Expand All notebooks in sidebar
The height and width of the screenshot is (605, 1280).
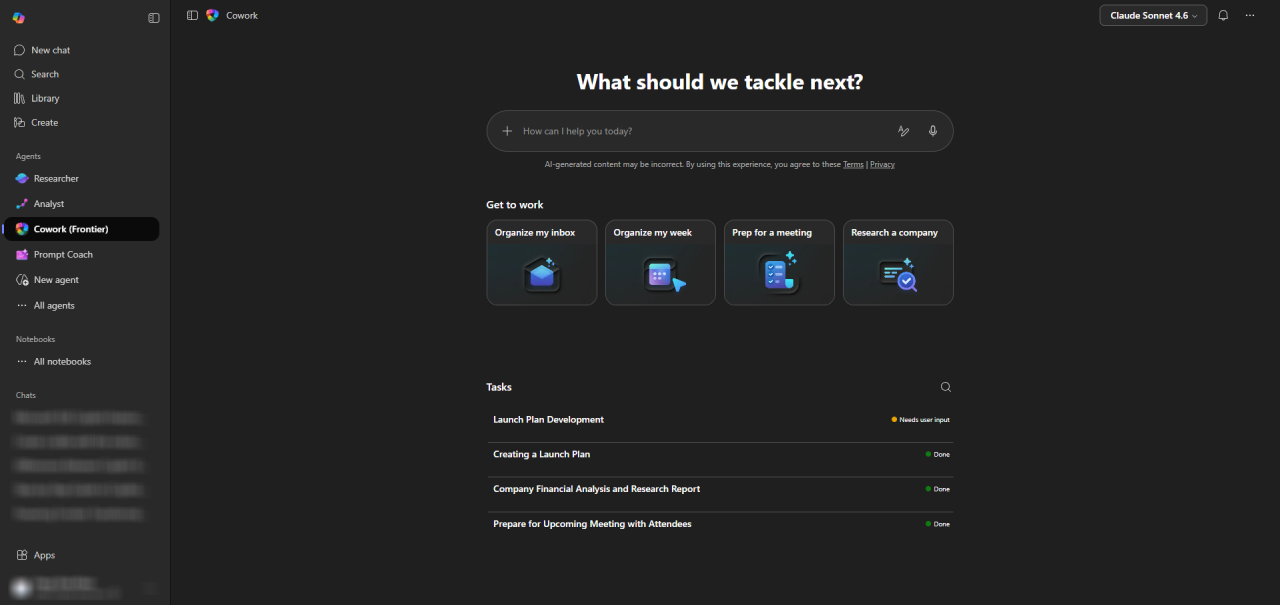coord(62,362)
